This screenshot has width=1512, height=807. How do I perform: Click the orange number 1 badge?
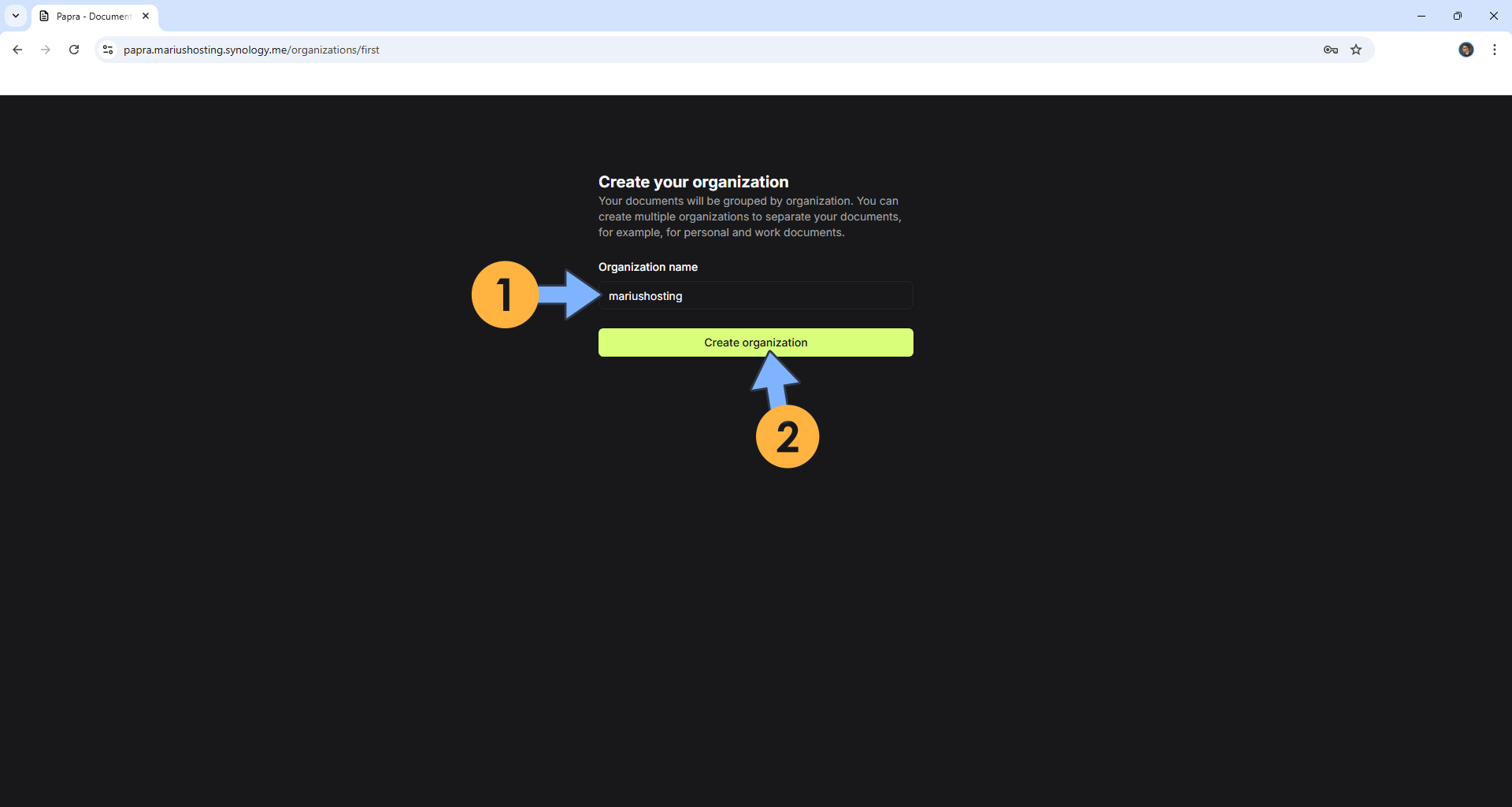pyautogui.click(x=505, y=294)
